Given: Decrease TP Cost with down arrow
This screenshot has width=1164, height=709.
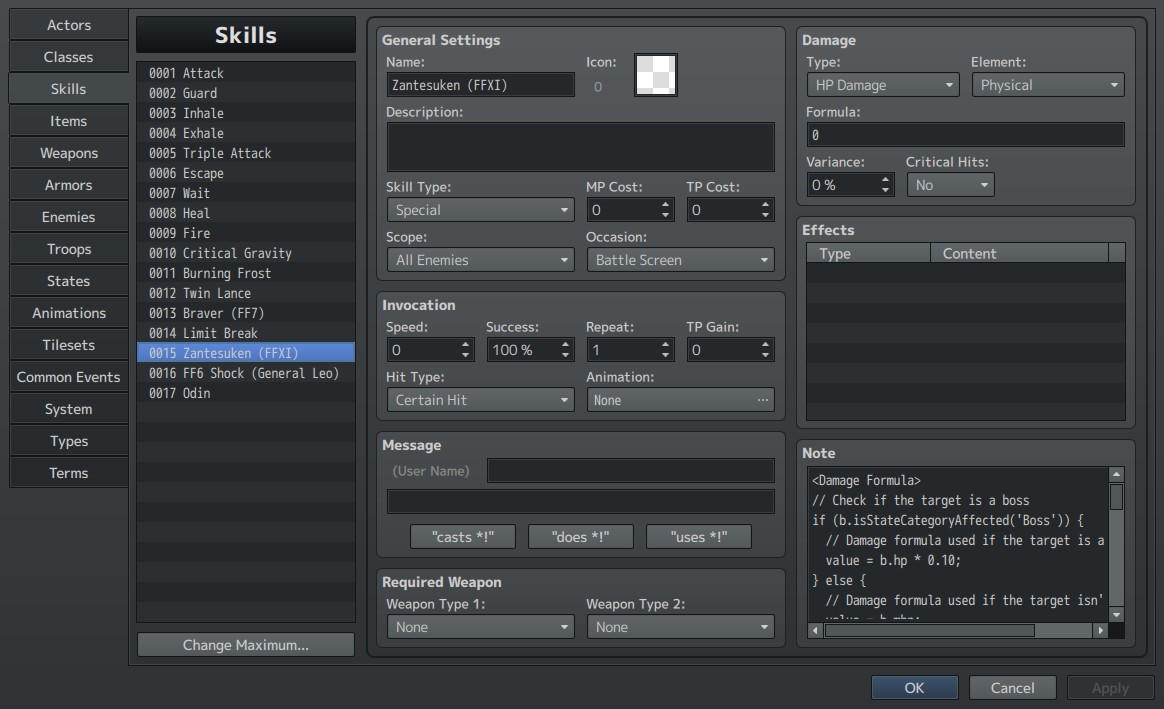Looking at the screenshot, I should (765, 215).
